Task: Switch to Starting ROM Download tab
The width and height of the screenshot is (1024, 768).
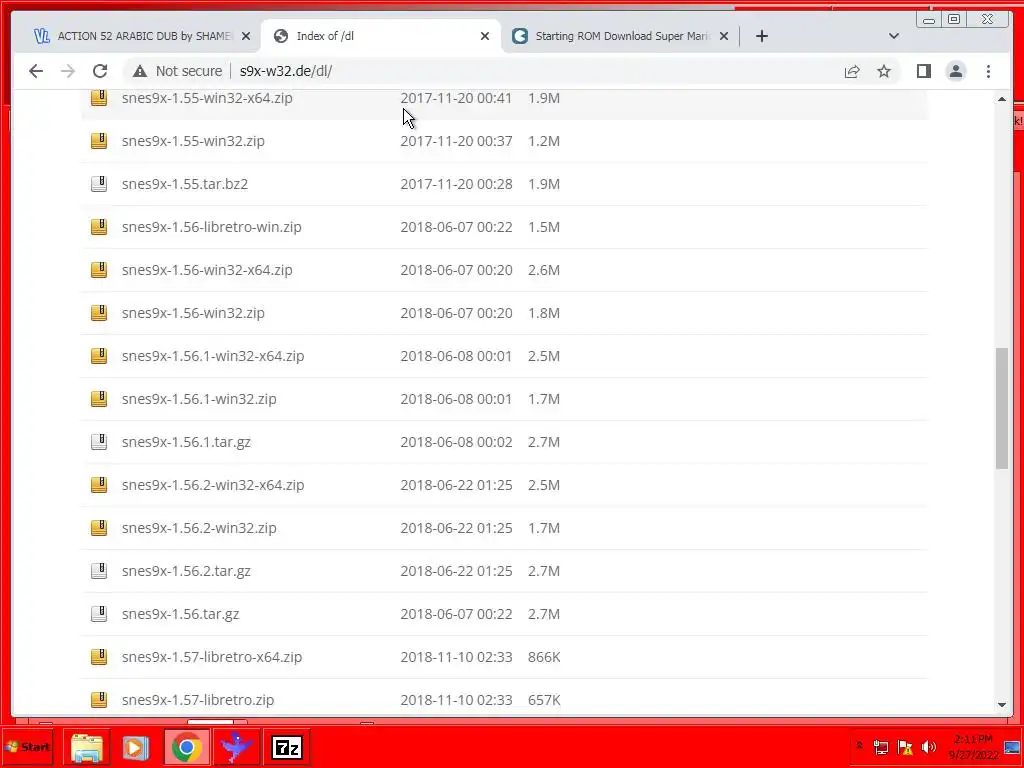Action: point(618,36)
